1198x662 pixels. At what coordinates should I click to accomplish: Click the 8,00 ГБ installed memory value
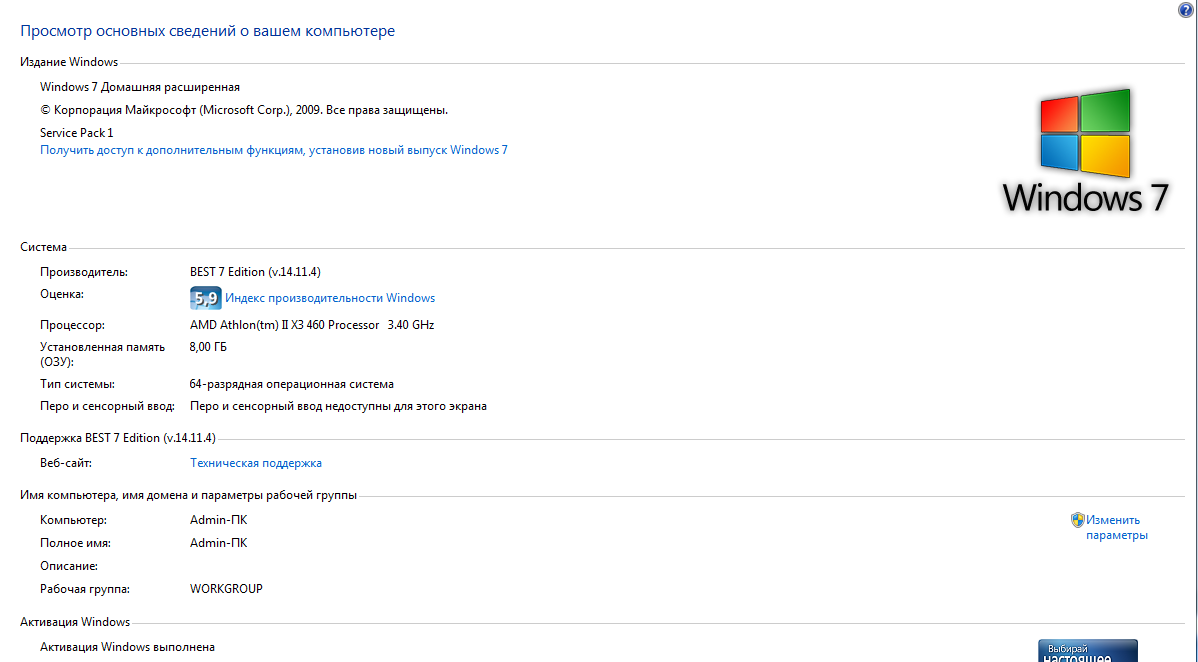(208, 347)
